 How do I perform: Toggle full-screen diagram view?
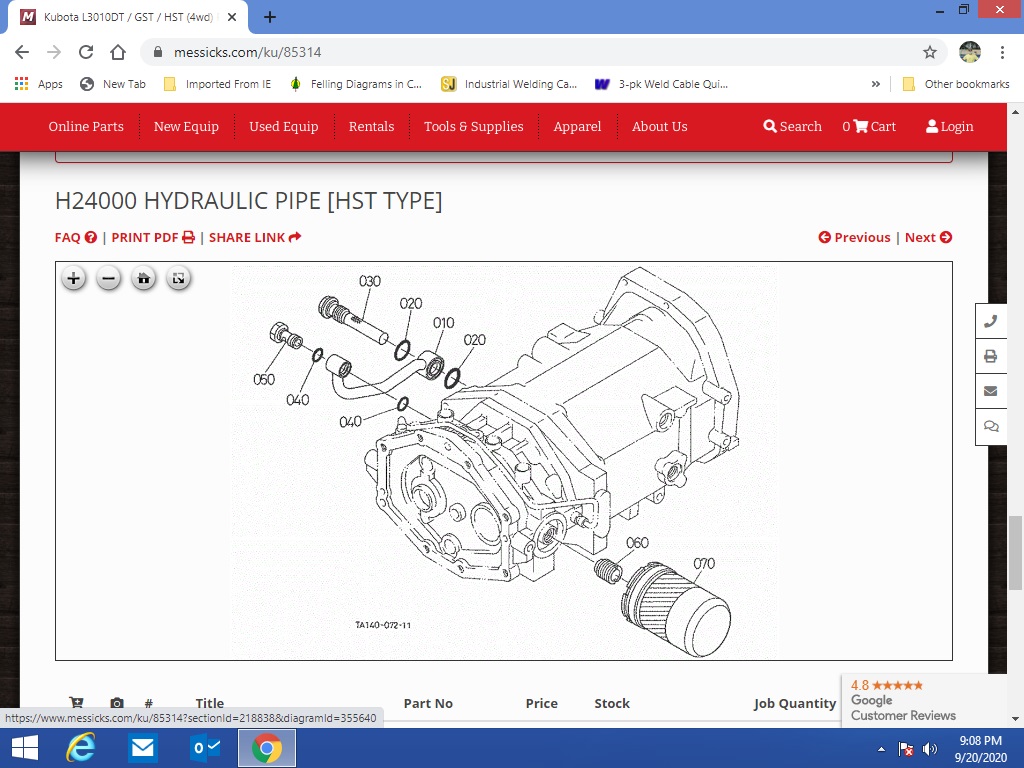pos(178,279)
